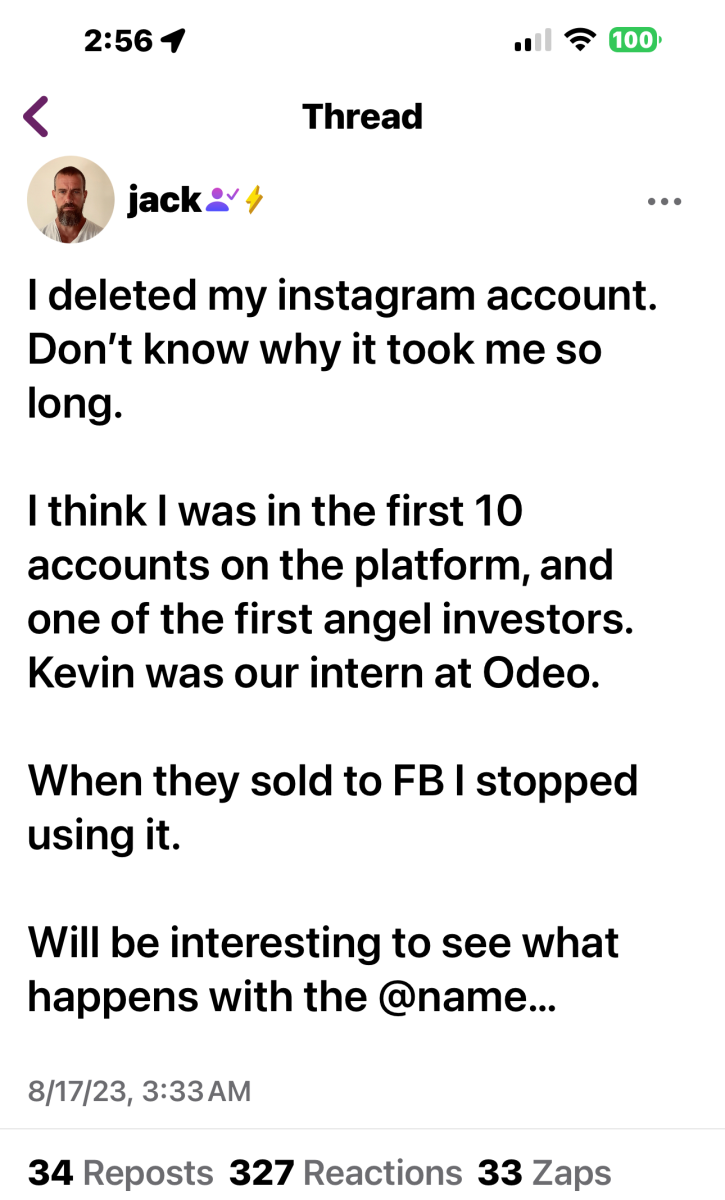The height and width of the screenshot is (1200, 725).
Task: Tap the Thread title in header
Action: pos(362,116)
